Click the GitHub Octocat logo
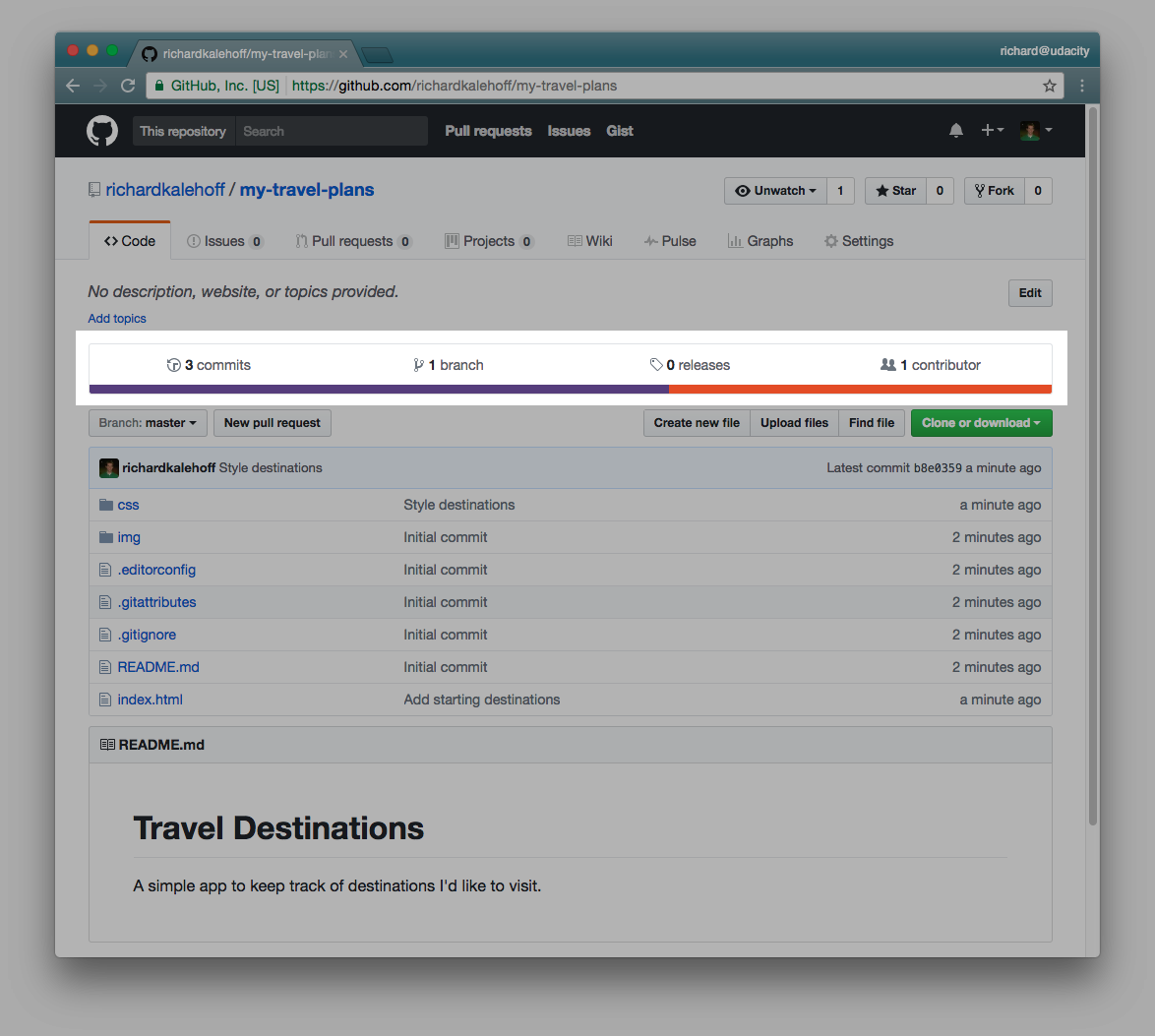The width and height of the screenshot is (1155, 1036). (102, 130)
